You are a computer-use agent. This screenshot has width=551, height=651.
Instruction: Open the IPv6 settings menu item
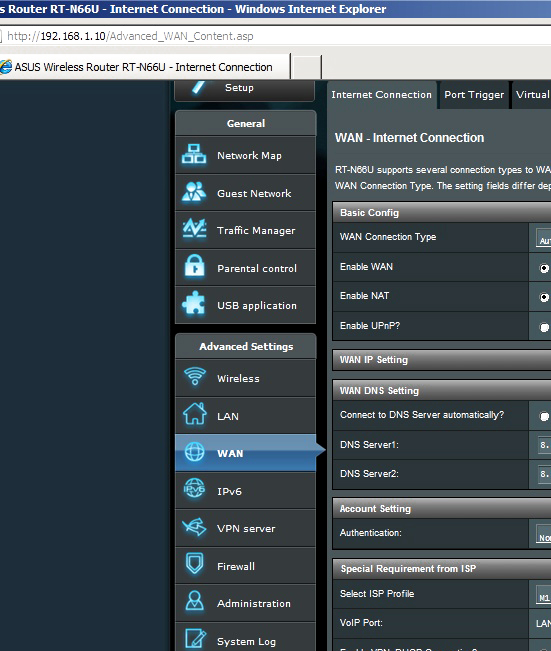pos(245,491)
